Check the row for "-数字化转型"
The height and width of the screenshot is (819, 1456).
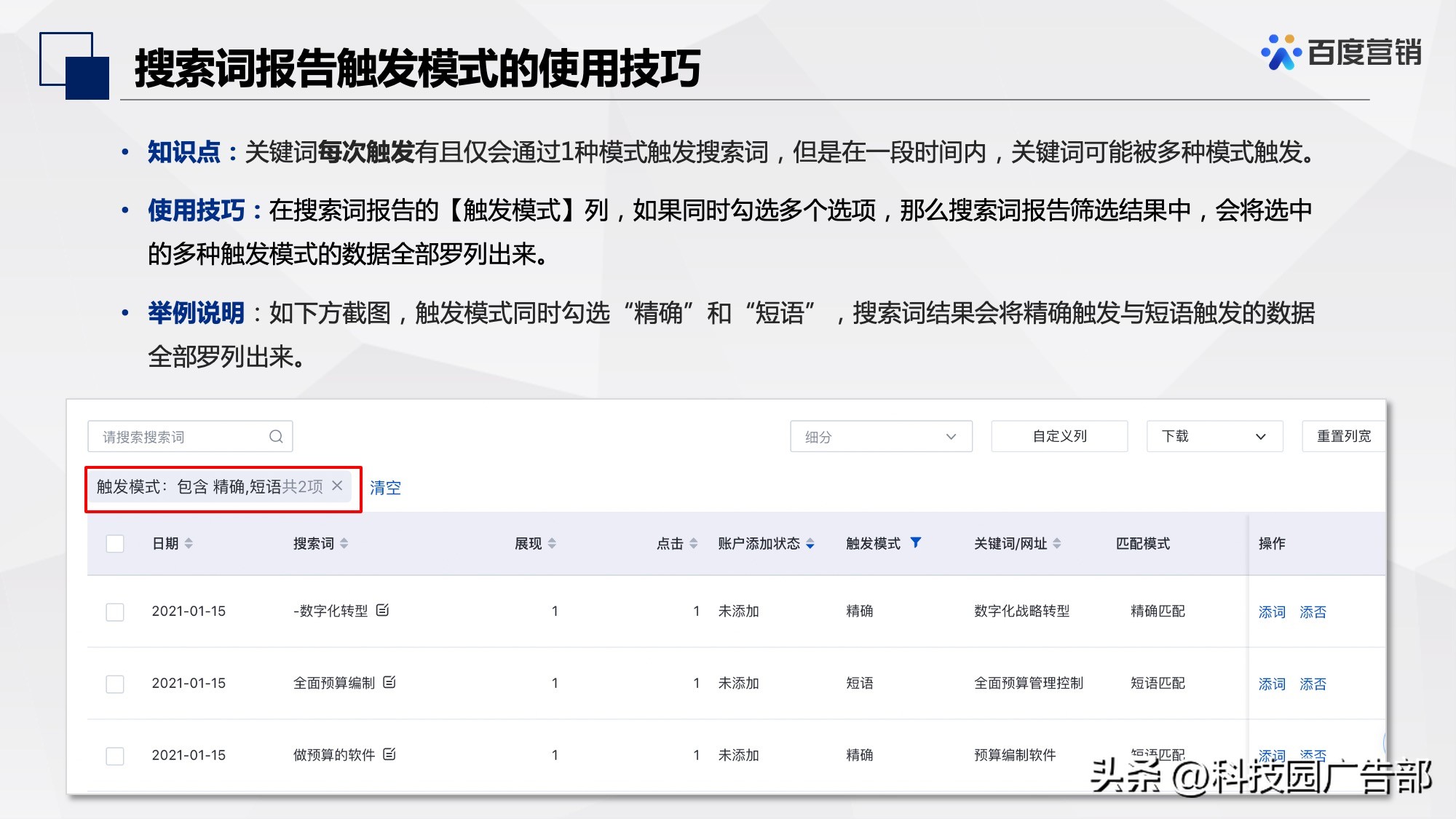pyautogui.click(x=114, y=612)
